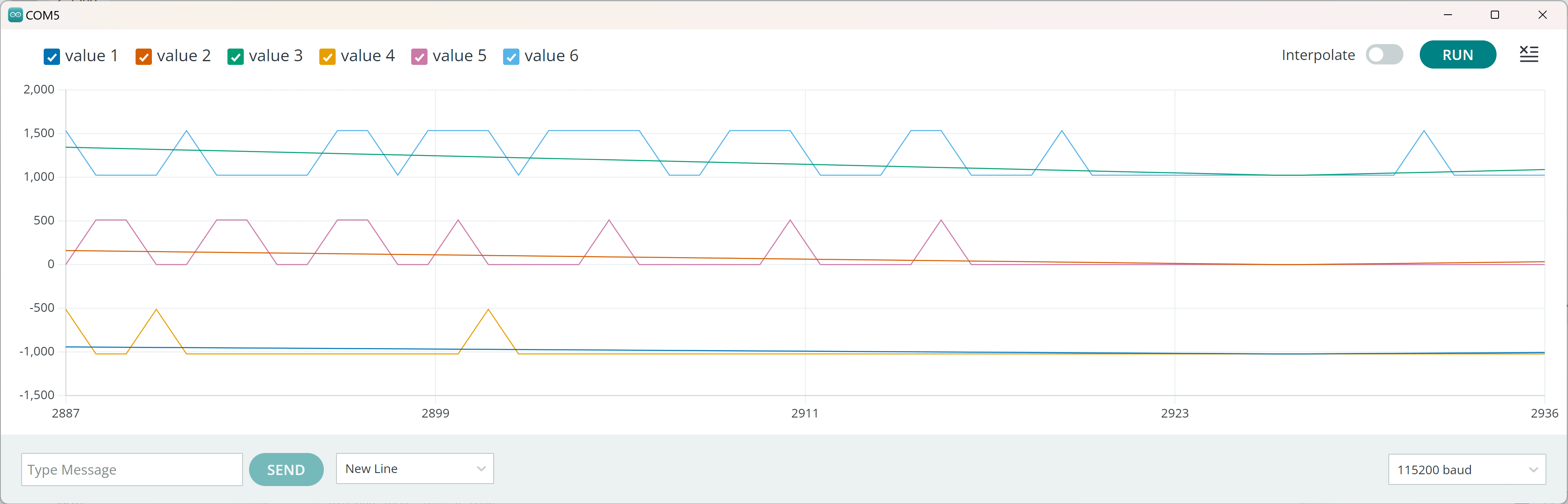Enable the Interpolate switch

tap(1384, 55)
